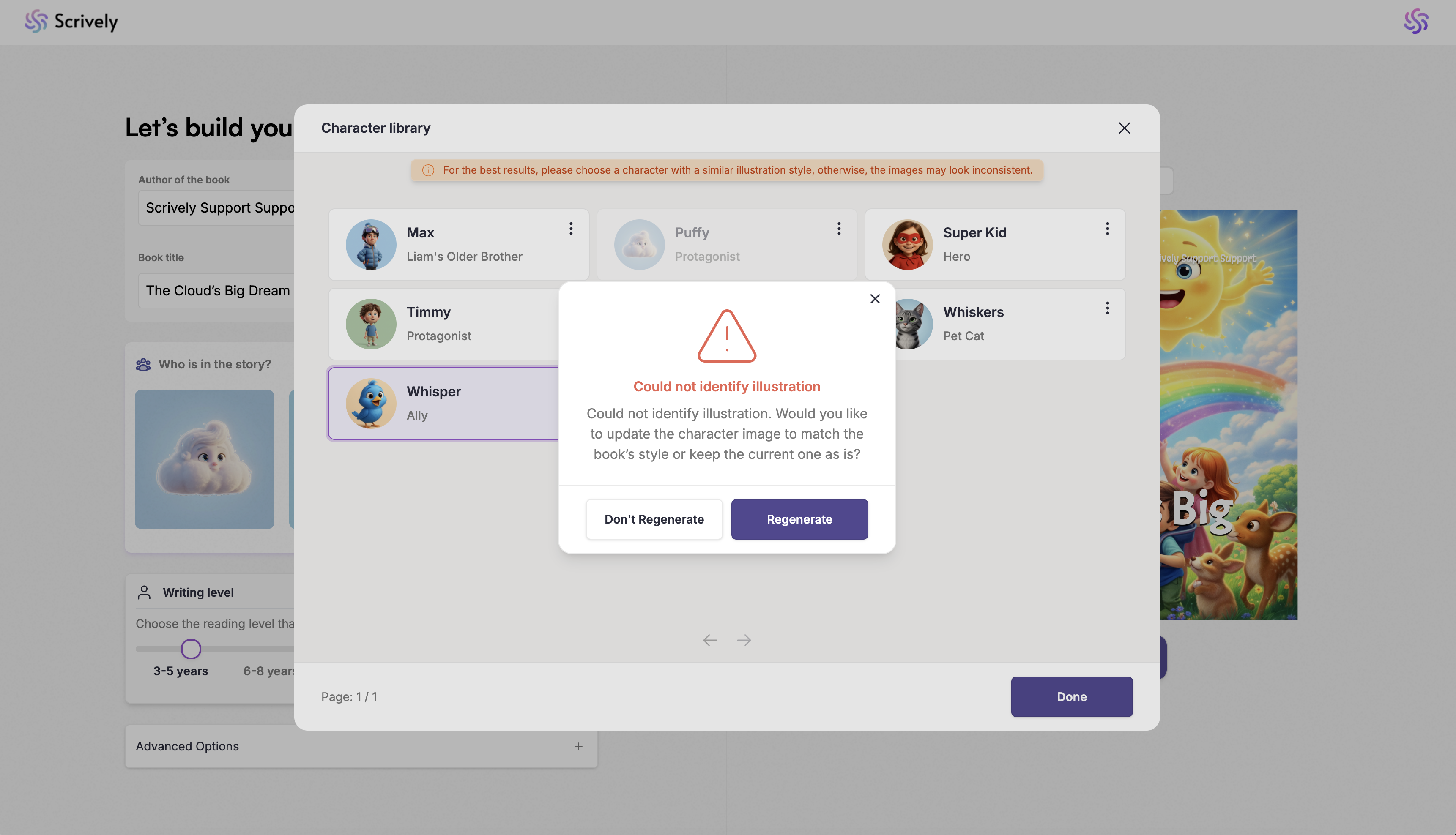Choose Don't Regenerate option
This screenshot has width=1456, height=835.
click(x=654, y=519)
